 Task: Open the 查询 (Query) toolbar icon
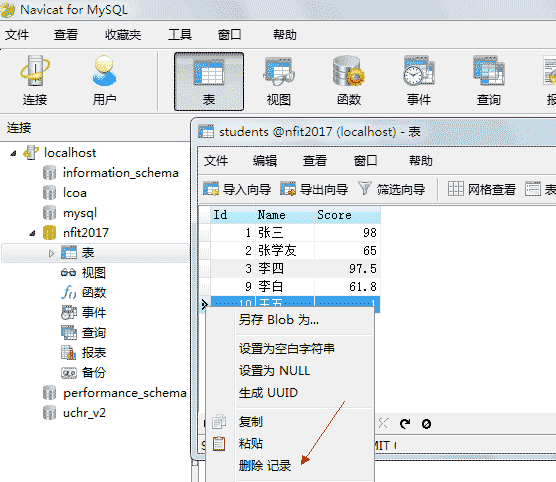click(x=489, y=81)
